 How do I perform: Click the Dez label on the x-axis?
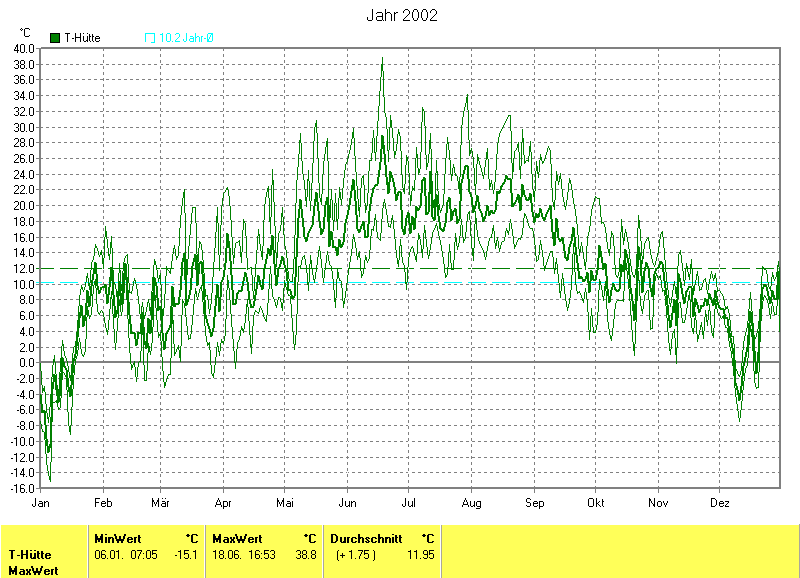click(x=719, y=503)
